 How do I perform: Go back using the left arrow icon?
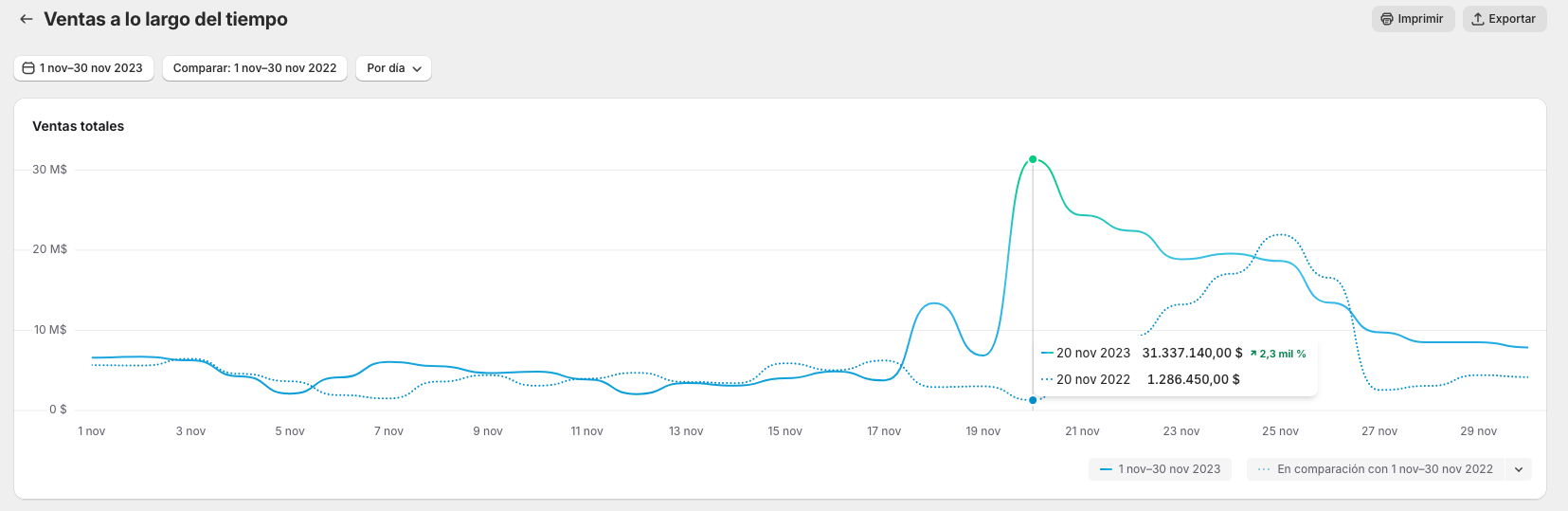27,19
